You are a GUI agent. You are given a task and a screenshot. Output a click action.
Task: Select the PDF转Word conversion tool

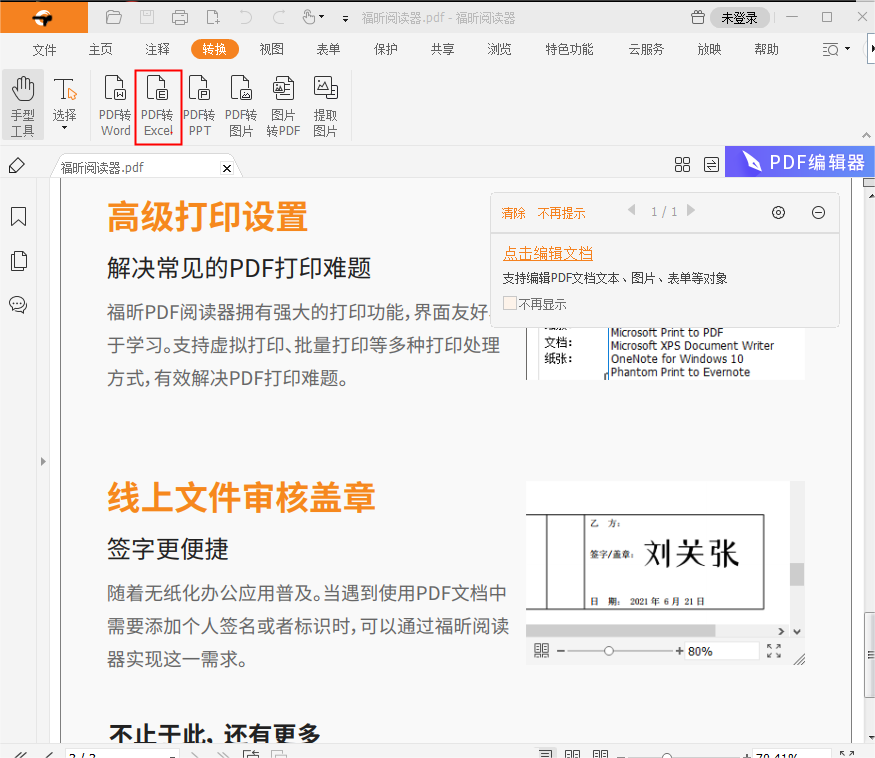tap(114, 104)
